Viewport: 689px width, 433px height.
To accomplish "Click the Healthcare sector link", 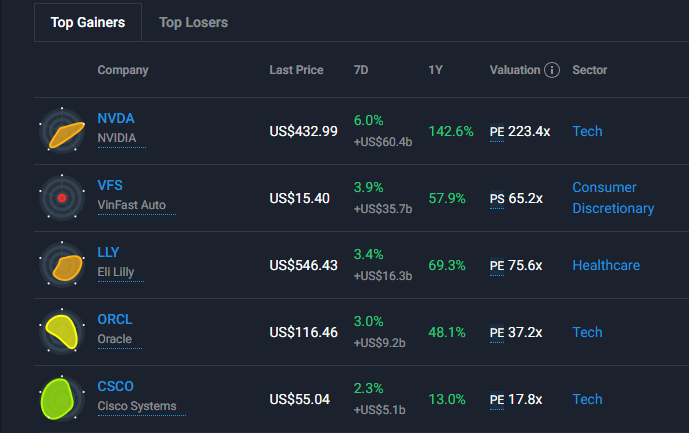I will tap(605, 265).
